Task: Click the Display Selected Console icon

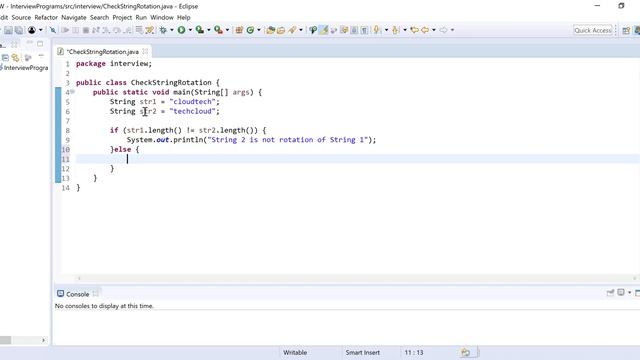Action: (x=621, y=293)
